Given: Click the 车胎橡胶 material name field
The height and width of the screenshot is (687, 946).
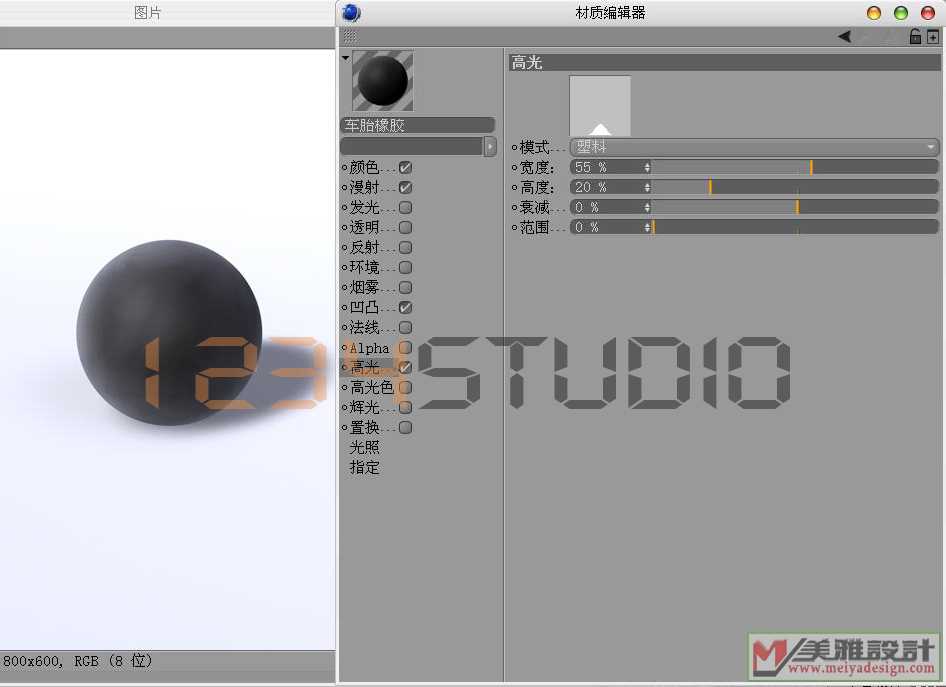Looking at the screenshot, I should [x=417, y=125].
